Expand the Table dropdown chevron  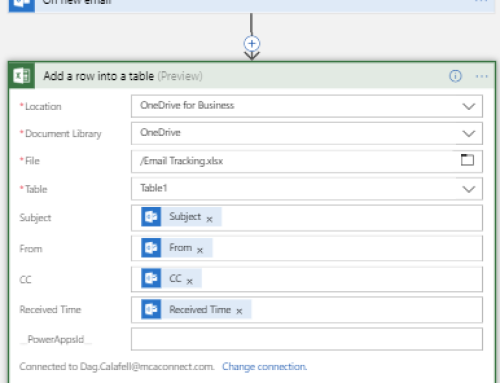click(469, 189)
